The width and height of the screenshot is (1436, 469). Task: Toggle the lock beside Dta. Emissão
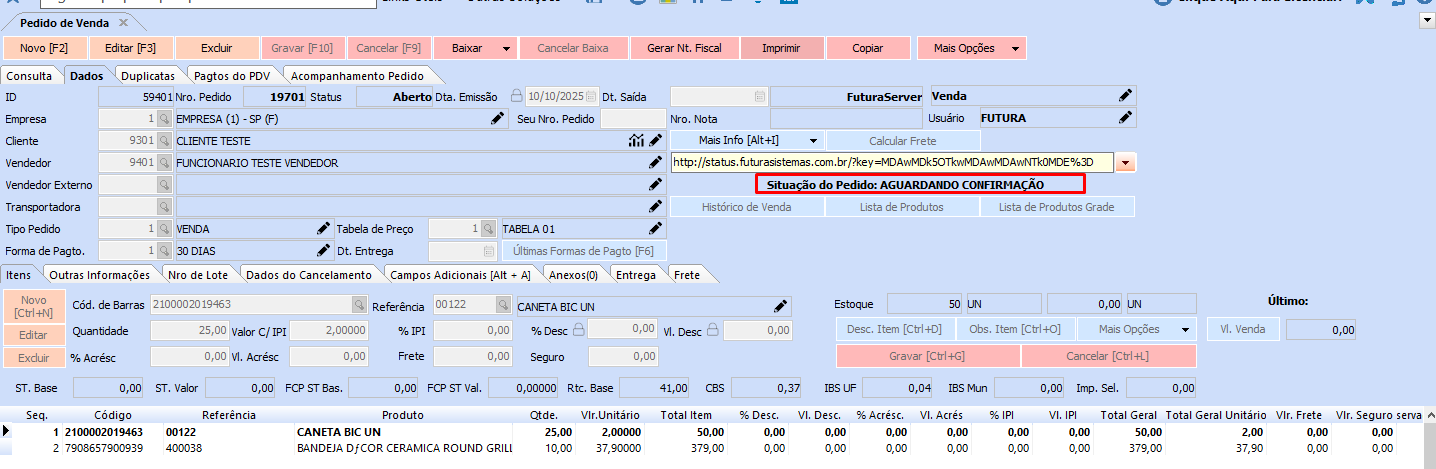pyautogui.click(x=517, y=97)
